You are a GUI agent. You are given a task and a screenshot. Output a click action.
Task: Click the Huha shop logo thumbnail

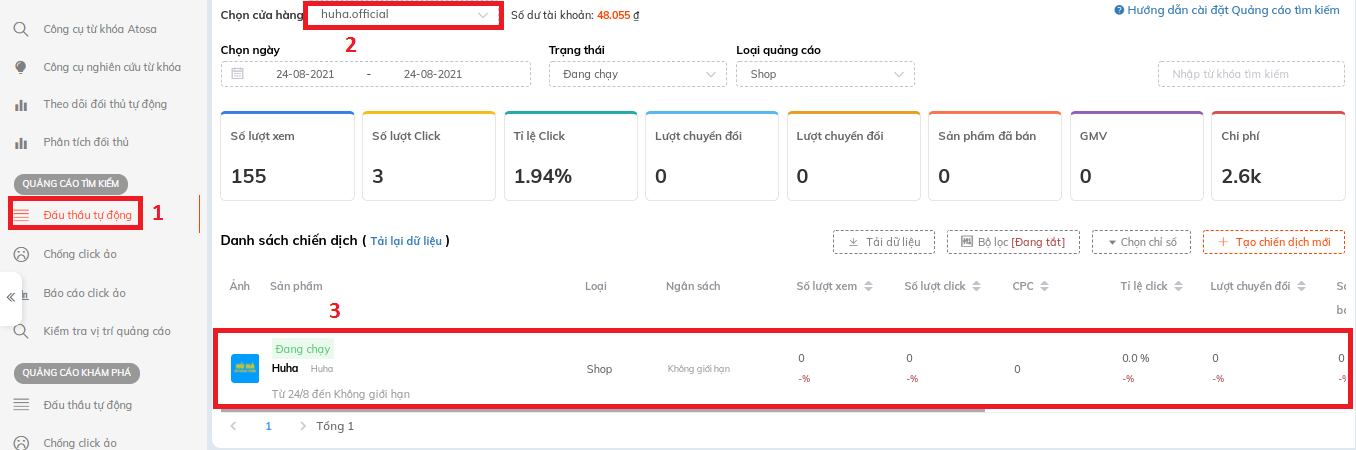245,369
